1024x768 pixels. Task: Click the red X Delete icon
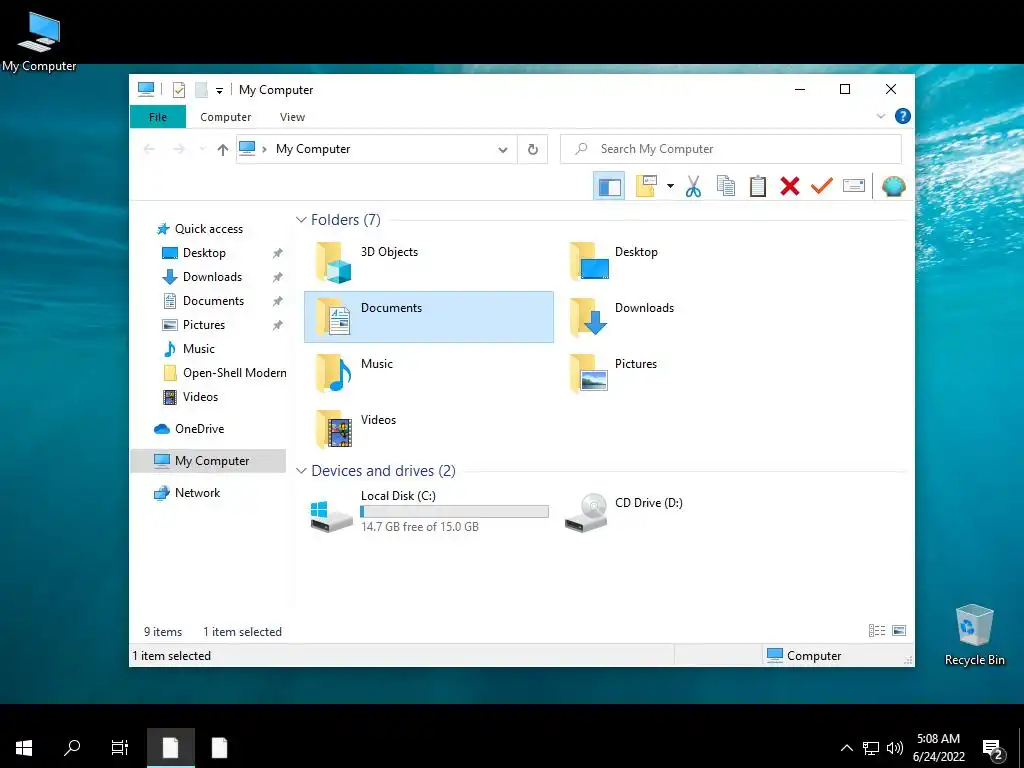coord(790,187)
